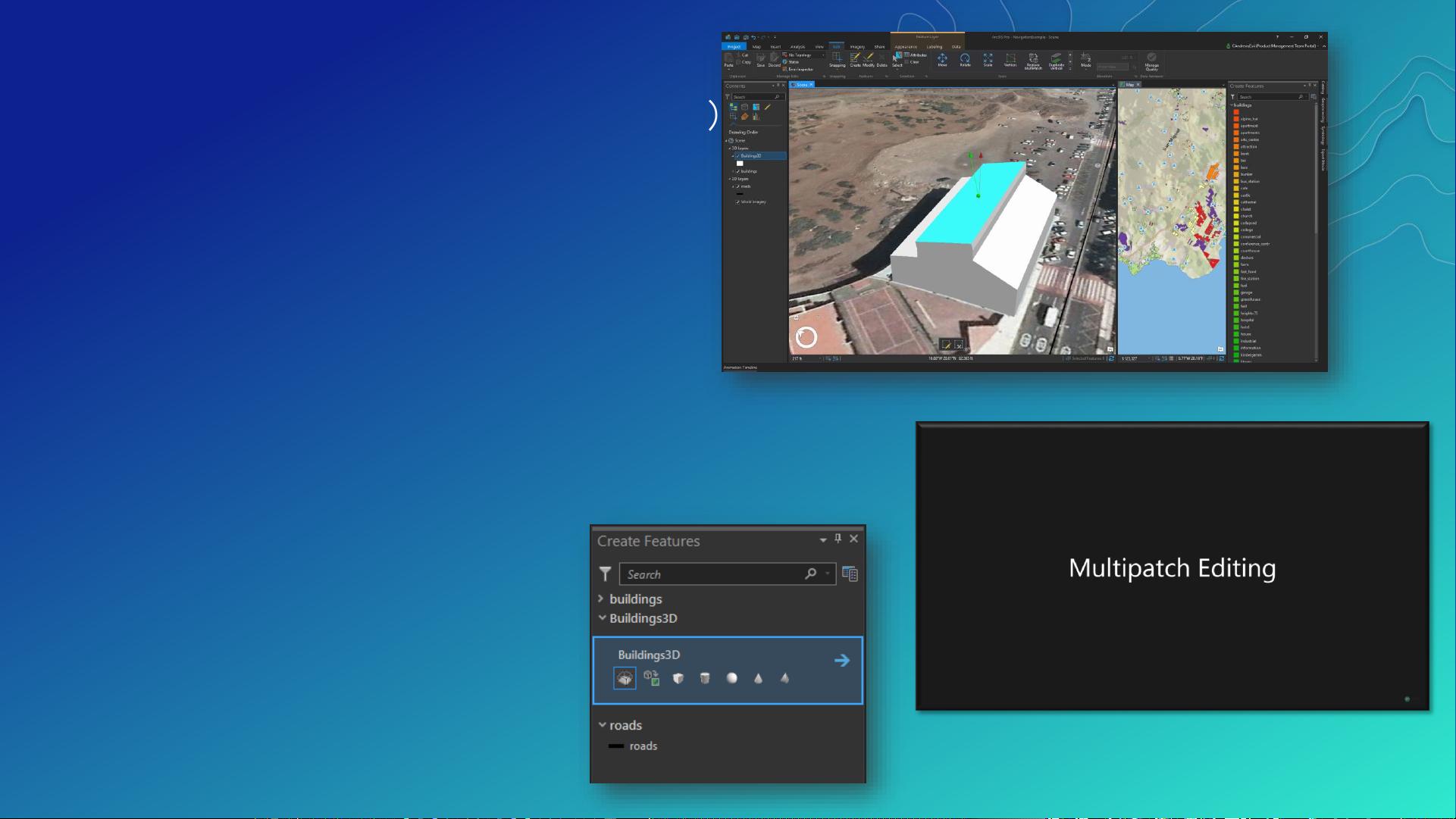Open the Edit ribbon tab
1456x819 pixels.
[836, 46]
